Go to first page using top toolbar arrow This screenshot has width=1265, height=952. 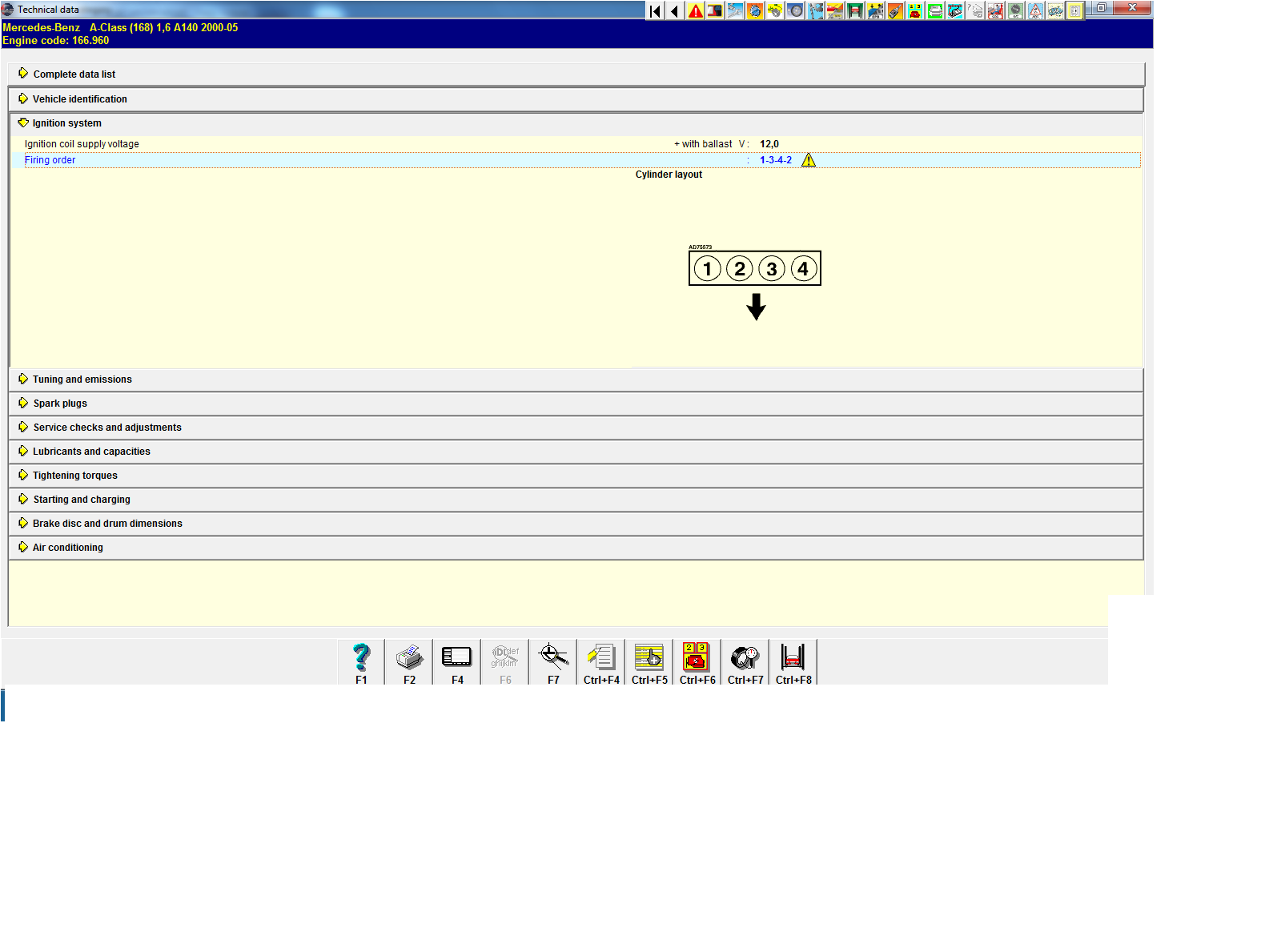coord(656,10)
